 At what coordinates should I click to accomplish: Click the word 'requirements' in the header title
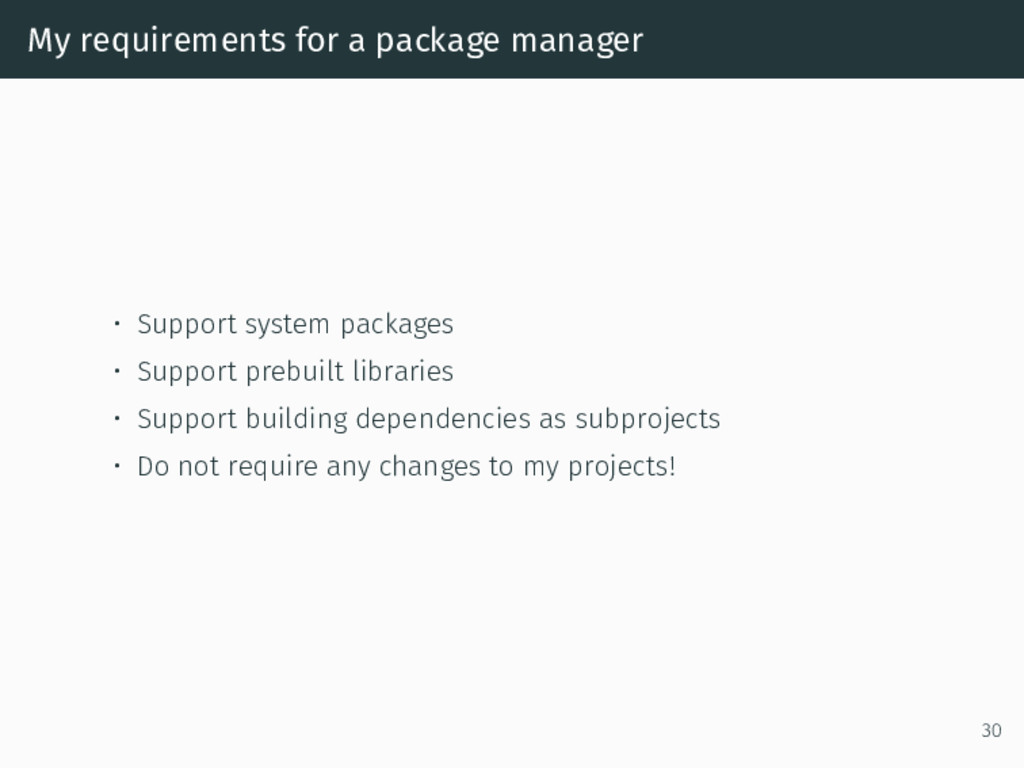[183, 42]
